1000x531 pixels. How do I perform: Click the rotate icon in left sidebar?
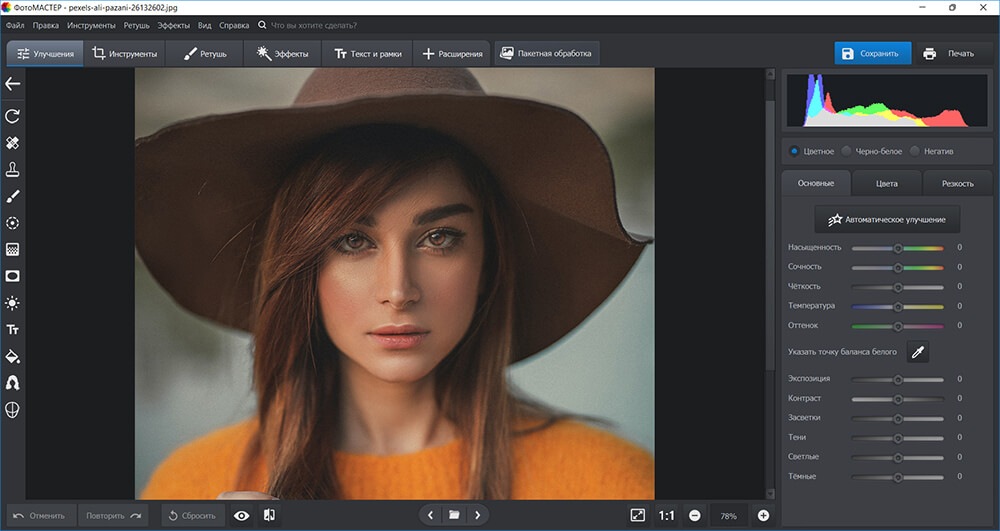[12, 116]
